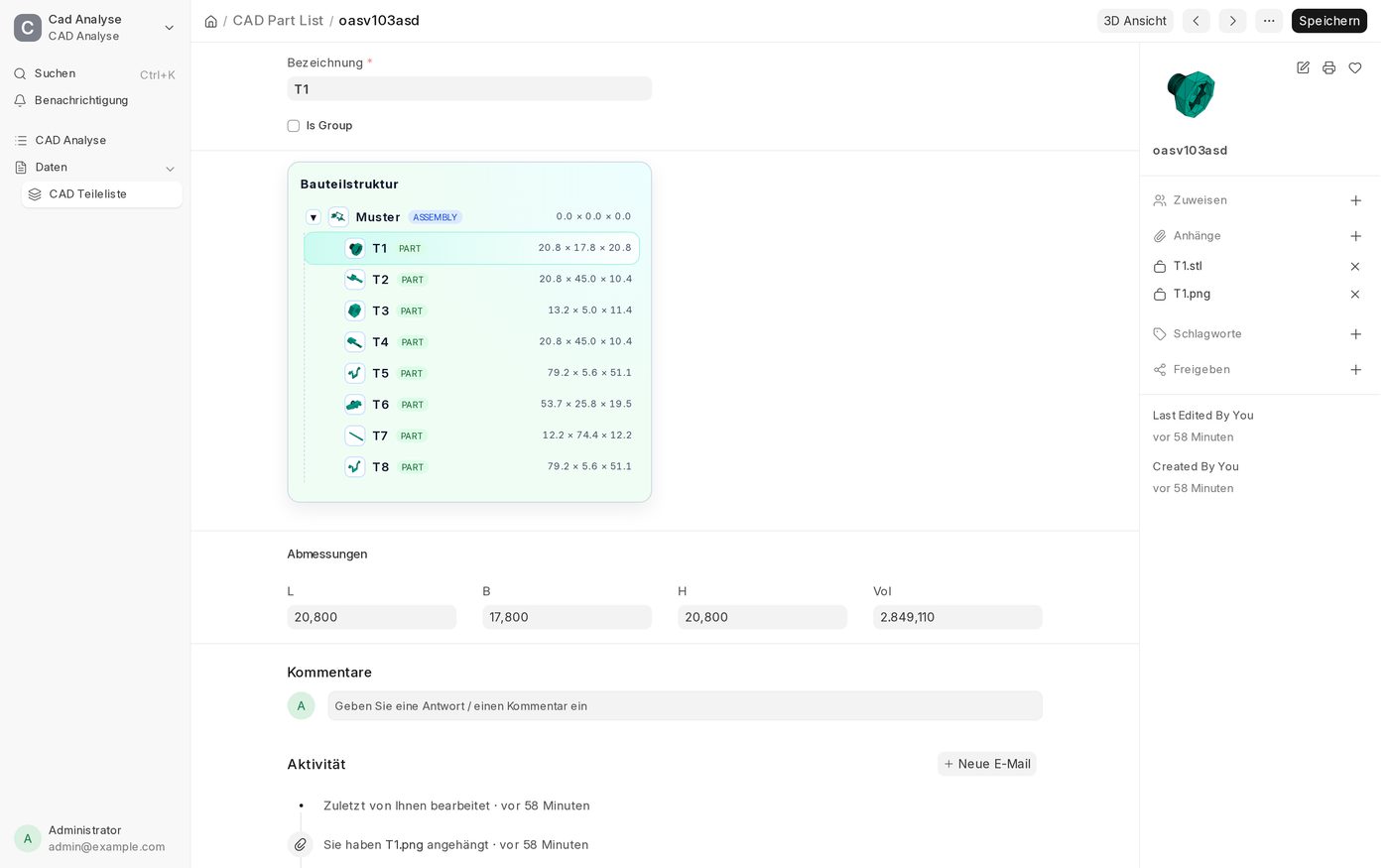1389x868 pixels.
Task: Collapse the Muster assembly tree node
Action: click(x=314, y=217)
